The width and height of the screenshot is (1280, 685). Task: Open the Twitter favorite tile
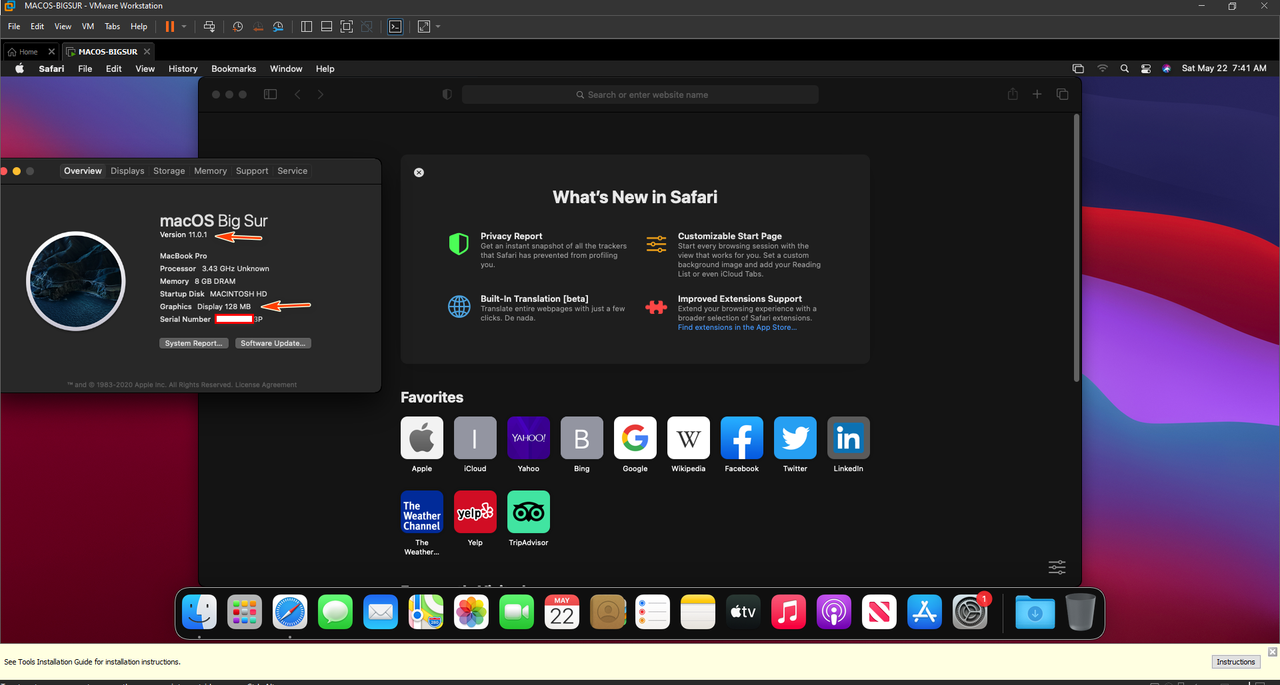click(x=795, y=438)
